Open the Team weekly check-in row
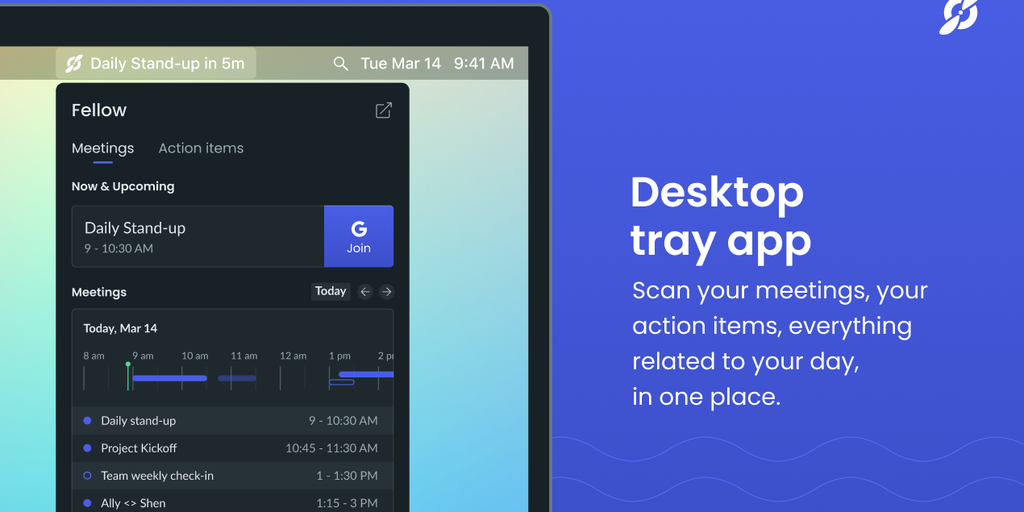The width and height of the screenshot is (1024, 512). (232, 475)
